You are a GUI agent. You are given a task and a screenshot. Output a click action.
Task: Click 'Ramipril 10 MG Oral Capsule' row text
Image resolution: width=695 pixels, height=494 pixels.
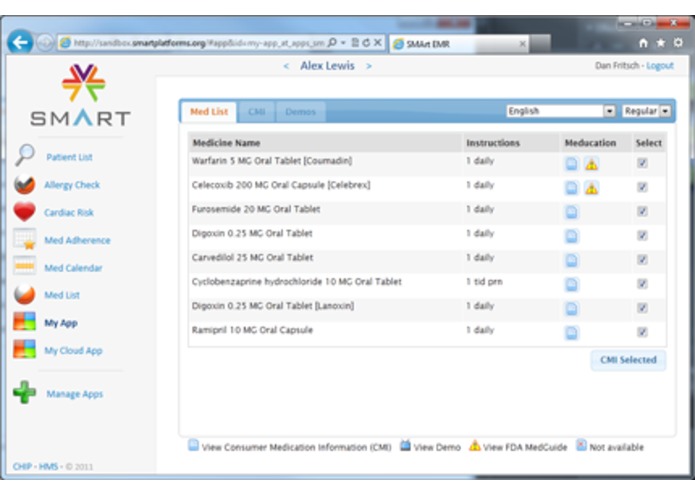(252, 330)
